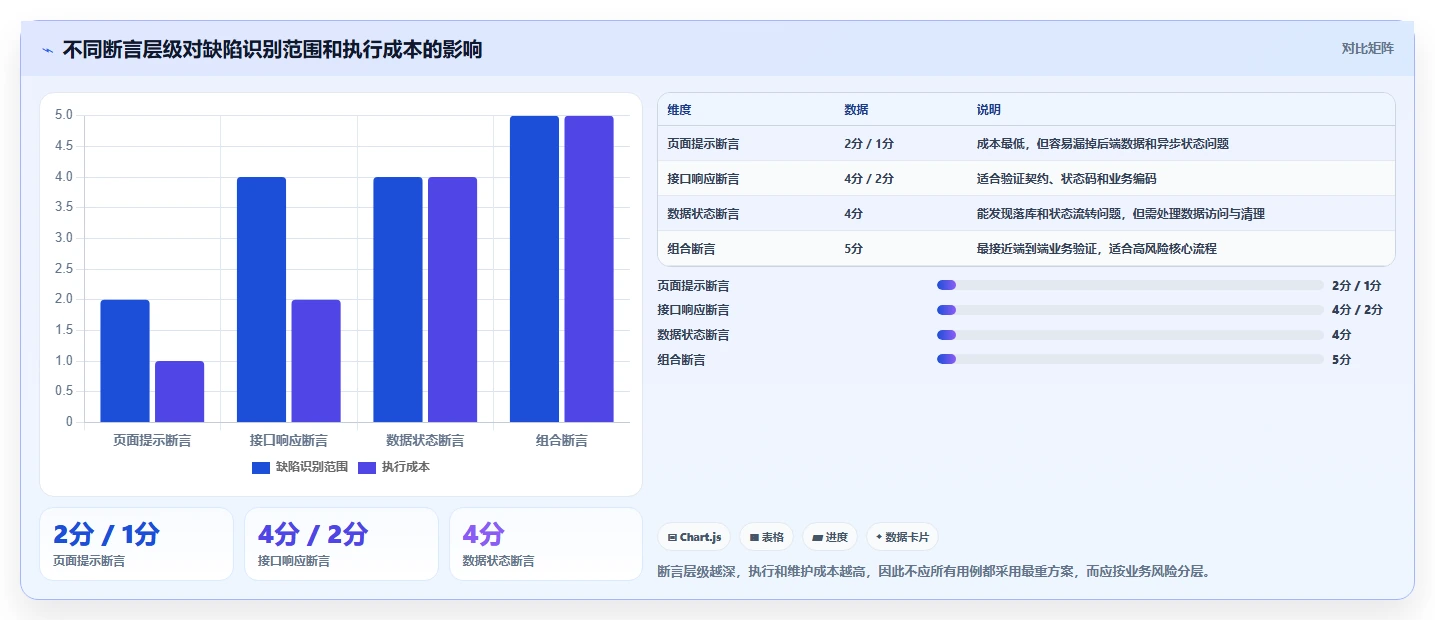The image size is (1435, 620).
Task: Click the chart title 不同断言层级对缺陷识别范围和执行成本的影响
Action: tap(272, 49)
